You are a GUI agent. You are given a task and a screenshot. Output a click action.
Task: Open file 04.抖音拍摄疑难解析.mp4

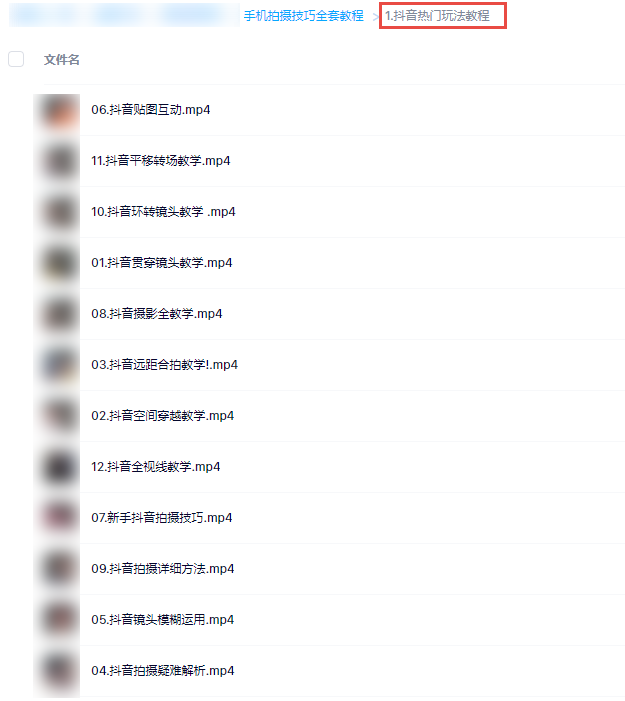point(163,671)
